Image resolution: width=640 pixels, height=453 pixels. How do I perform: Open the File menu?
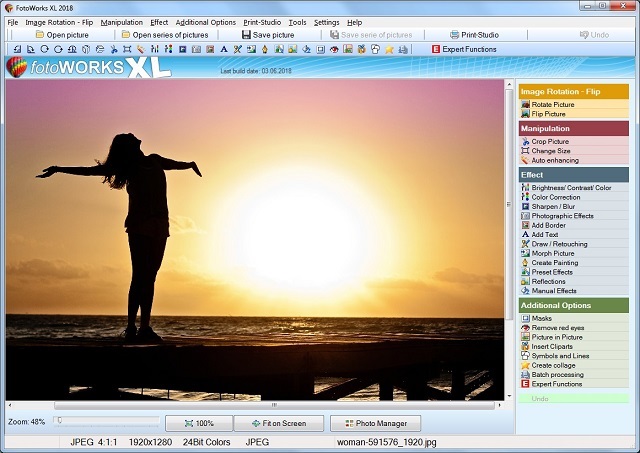pos(13,22)
